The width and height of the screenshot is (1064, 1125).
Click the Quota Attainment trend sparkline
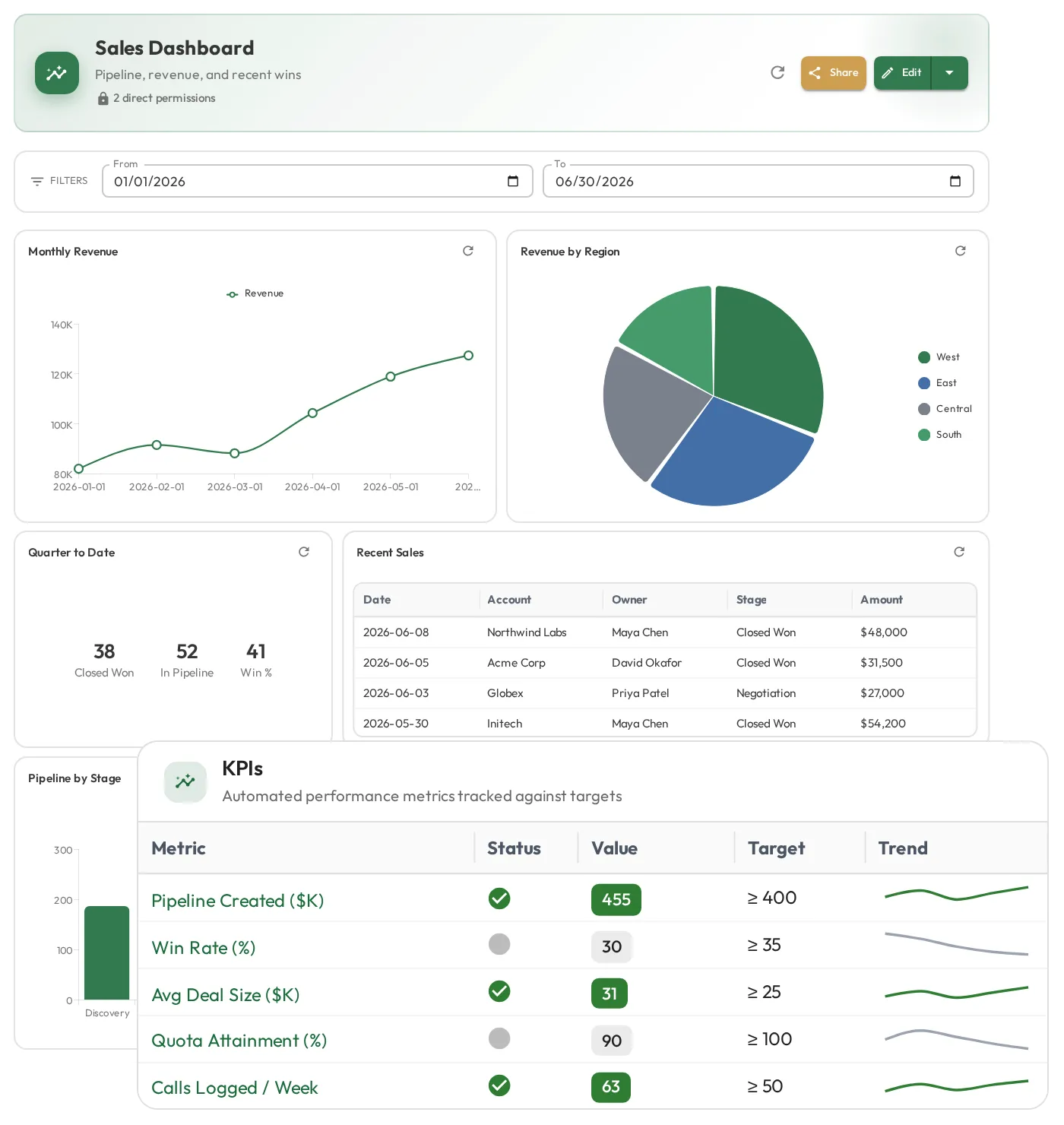(x=956, y=1039)
